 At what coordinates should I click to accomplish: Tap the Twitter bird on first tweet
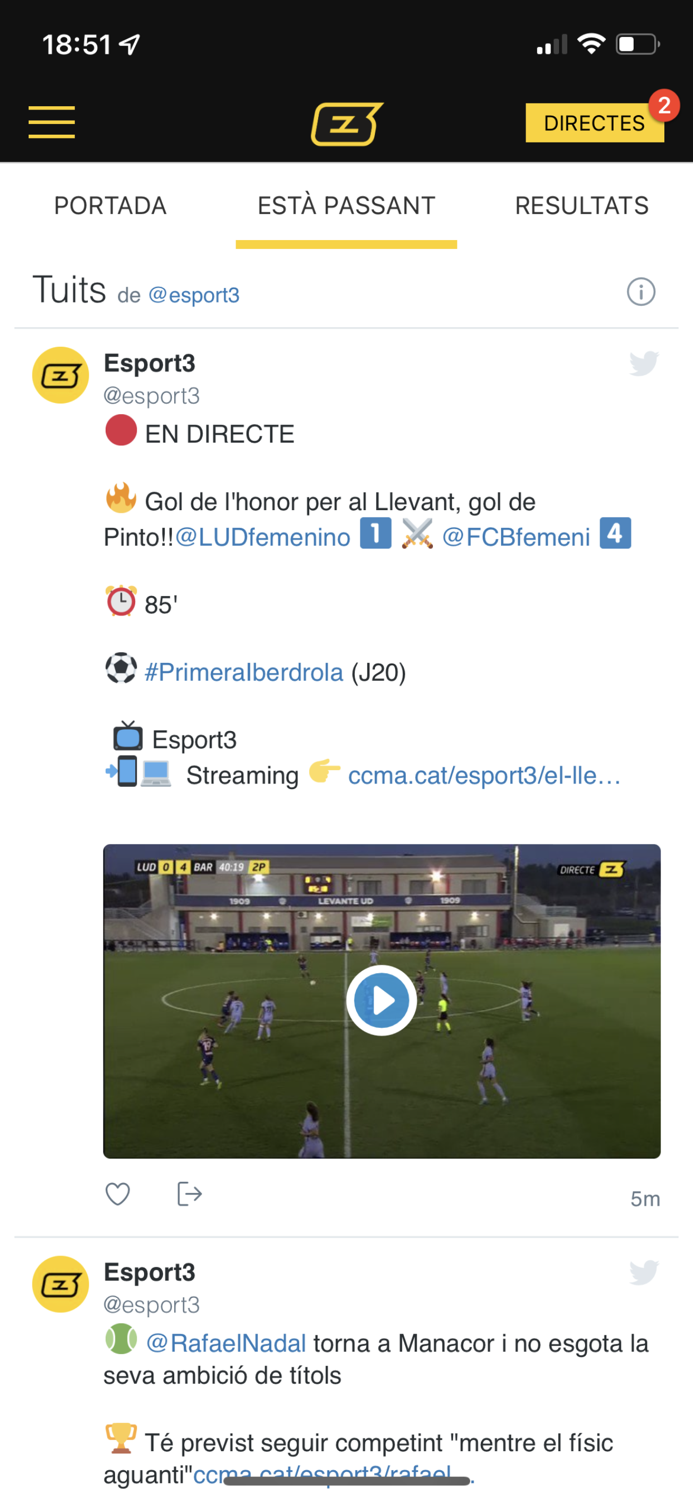click(644, 363)
